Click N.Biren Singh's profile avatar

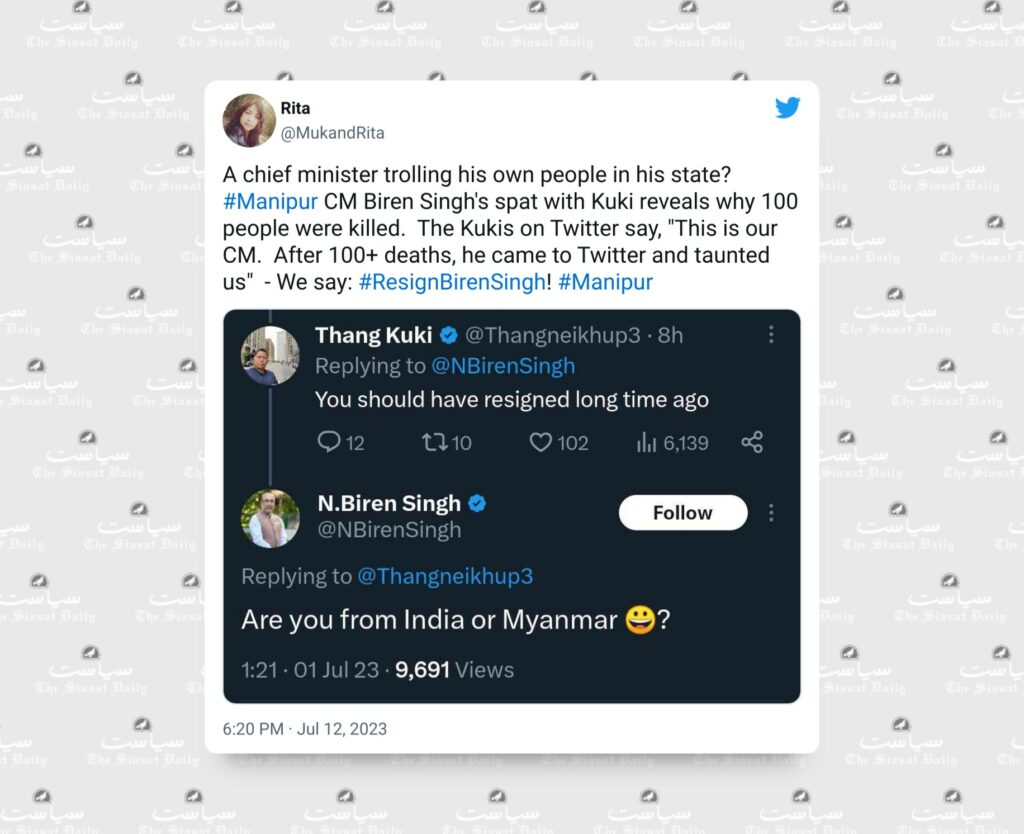(270, 519)
